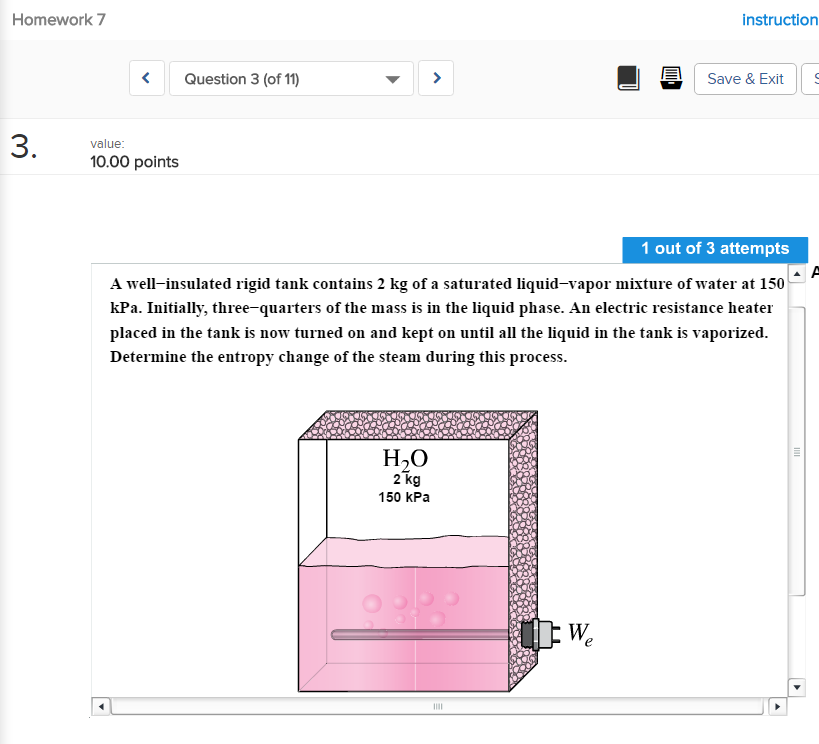Click the up arrow on the vertical scrollbar
The image size is (819, 744).
796,272
